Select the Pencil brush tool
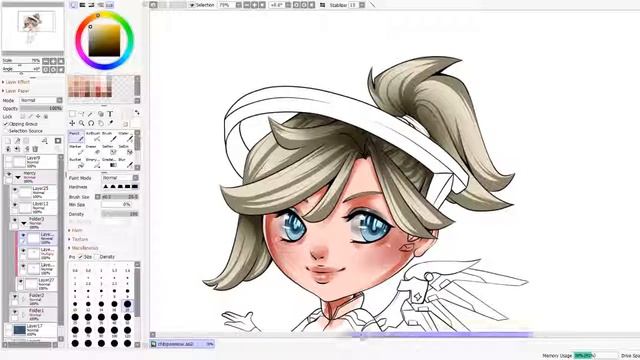This screenshot has height=360, width=640. tap(76, 137)
